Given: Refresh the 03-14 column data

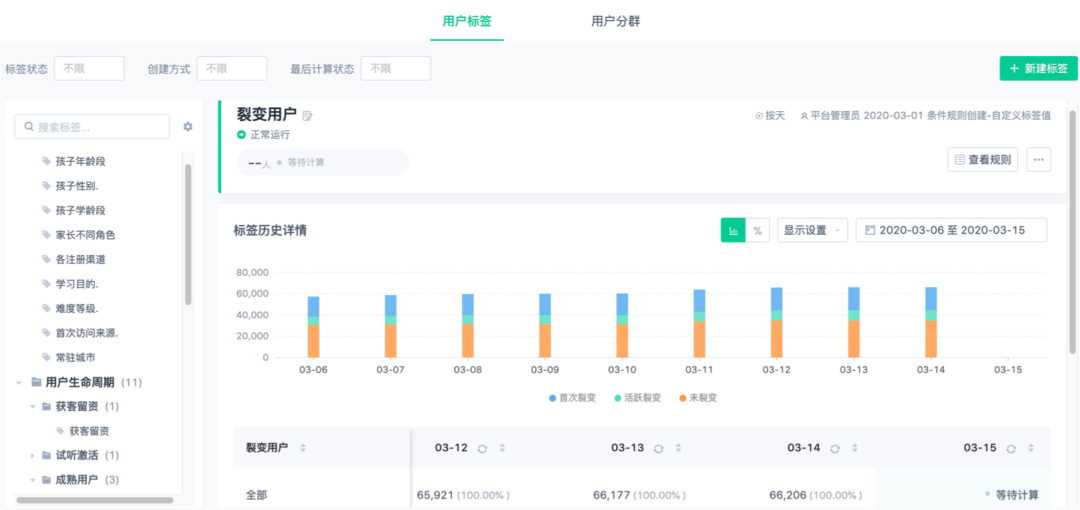Looking at the screenshot, I should [835, 448].
